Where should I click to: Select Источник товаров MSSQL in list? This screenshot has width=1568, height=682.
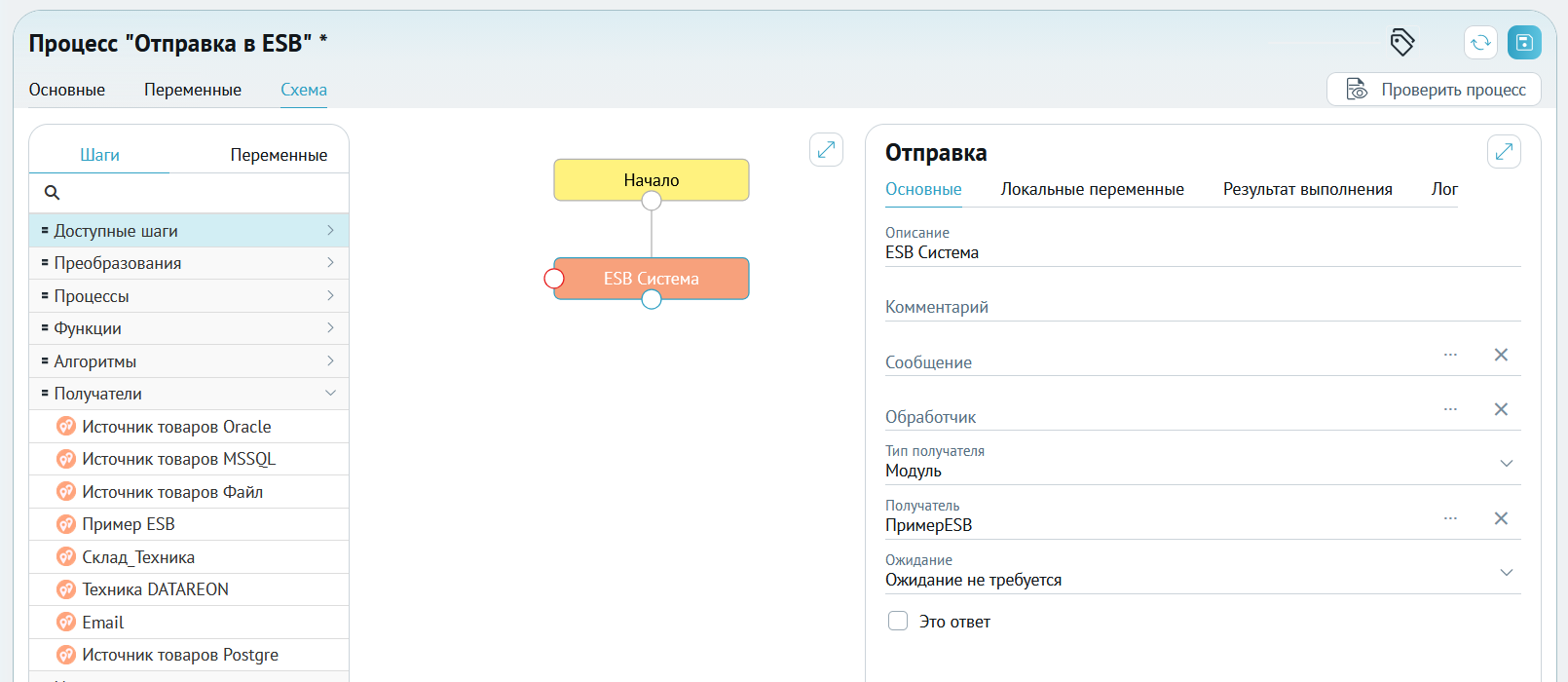[x=189, y=459]
